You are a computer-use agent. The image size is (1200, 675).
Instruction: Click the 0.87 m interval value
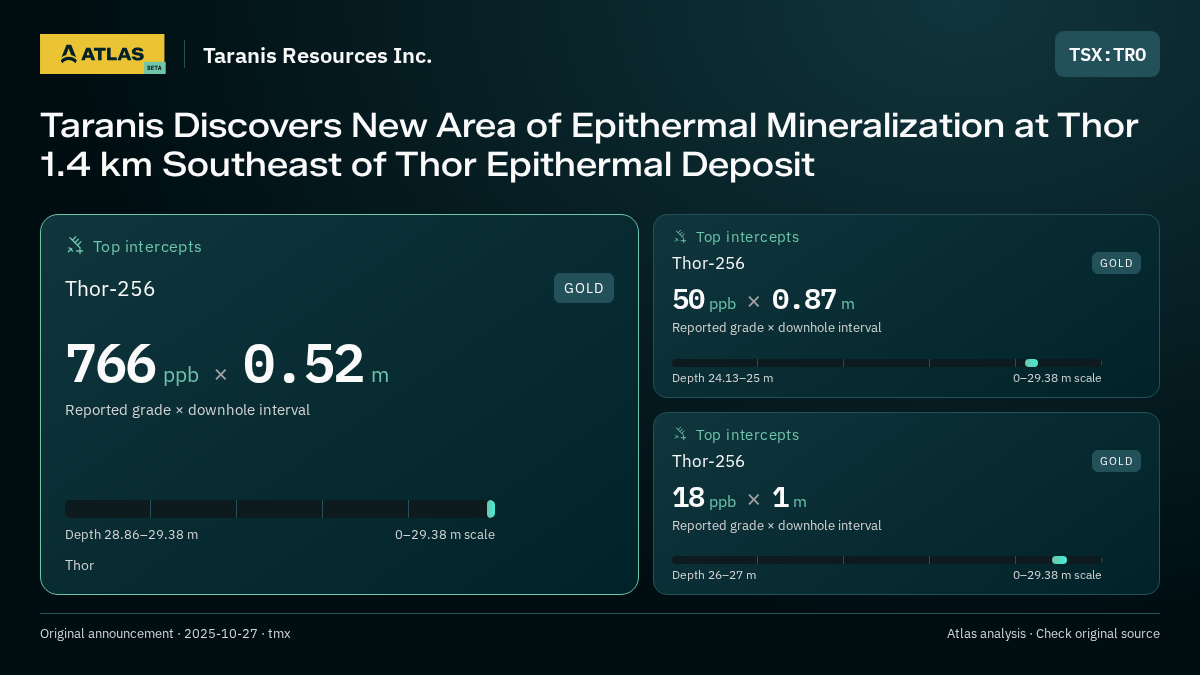coord(813,300)
